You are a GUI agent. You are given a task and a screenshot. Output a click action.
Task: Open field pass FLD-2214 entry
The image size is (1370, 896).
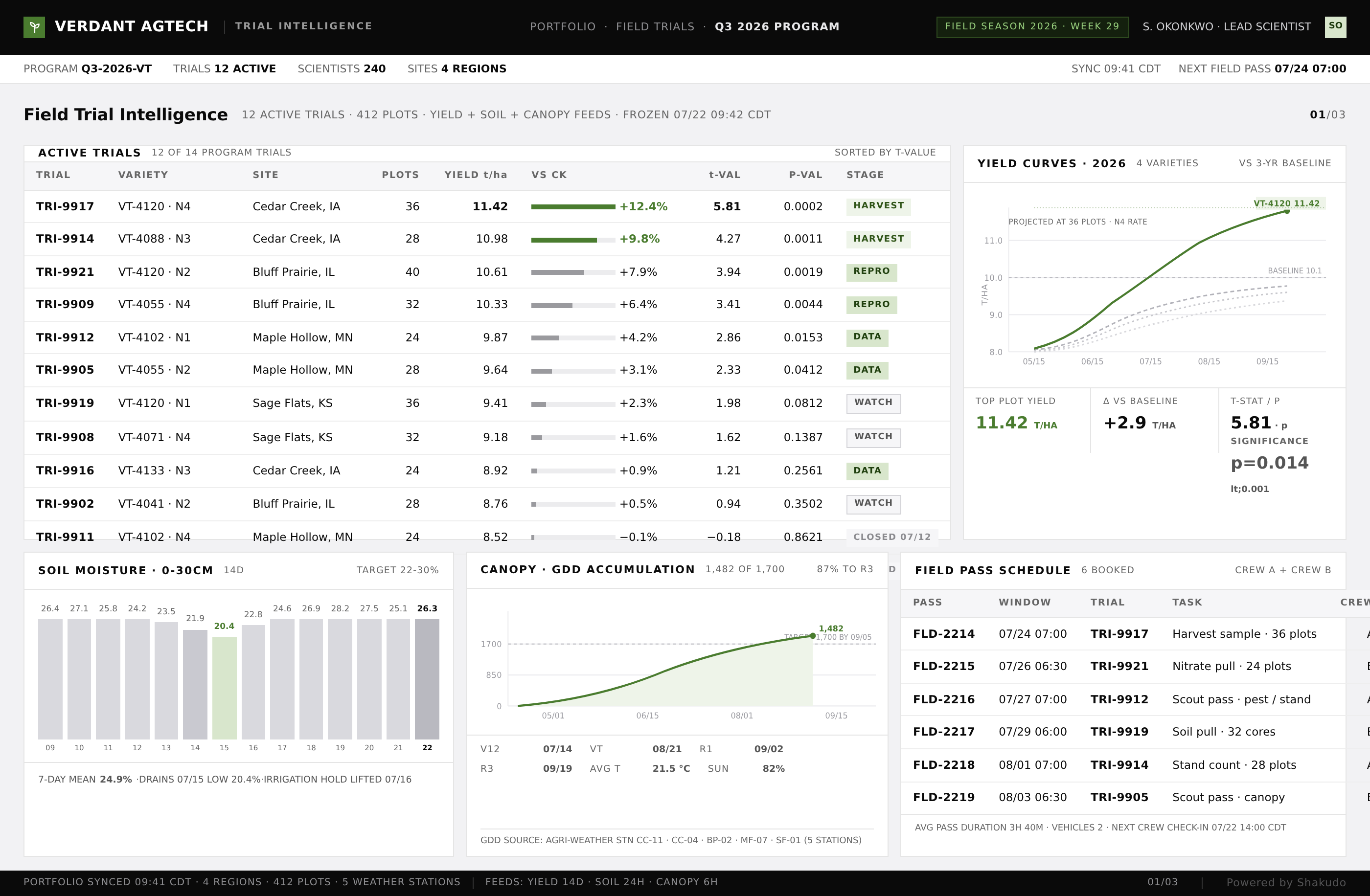[x=1122, y=633]
